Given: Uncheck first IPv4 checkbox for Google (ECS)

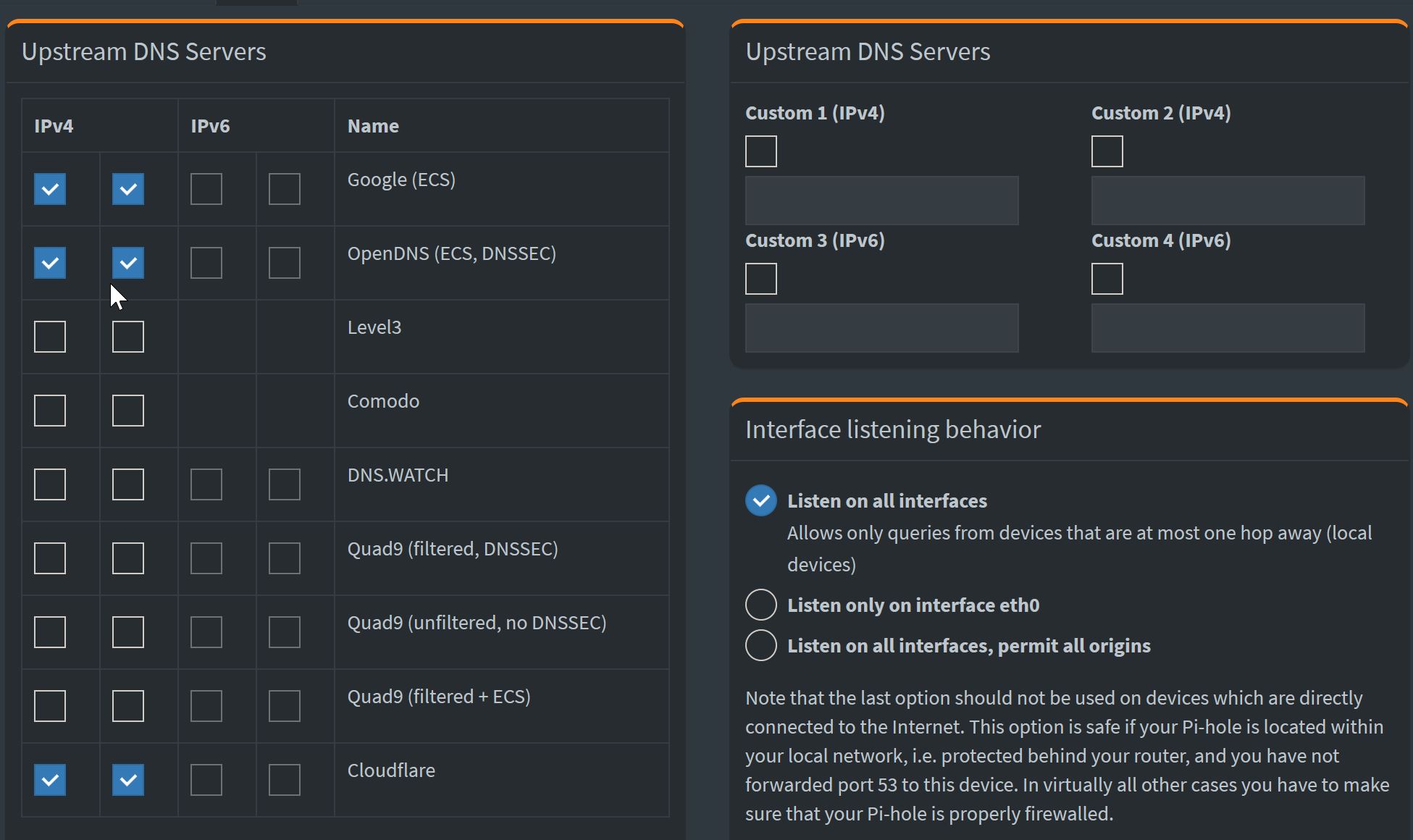Looking at the screenshot, I should [50, 189].
